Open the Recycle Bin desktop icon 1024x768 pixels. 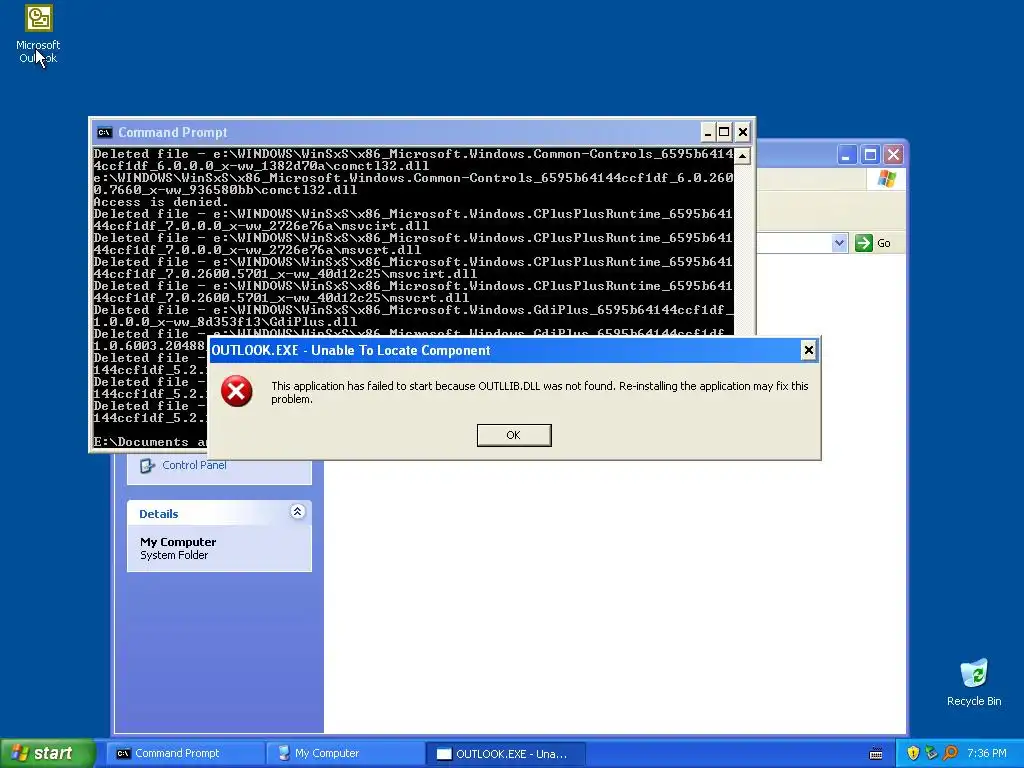[974, 682]
